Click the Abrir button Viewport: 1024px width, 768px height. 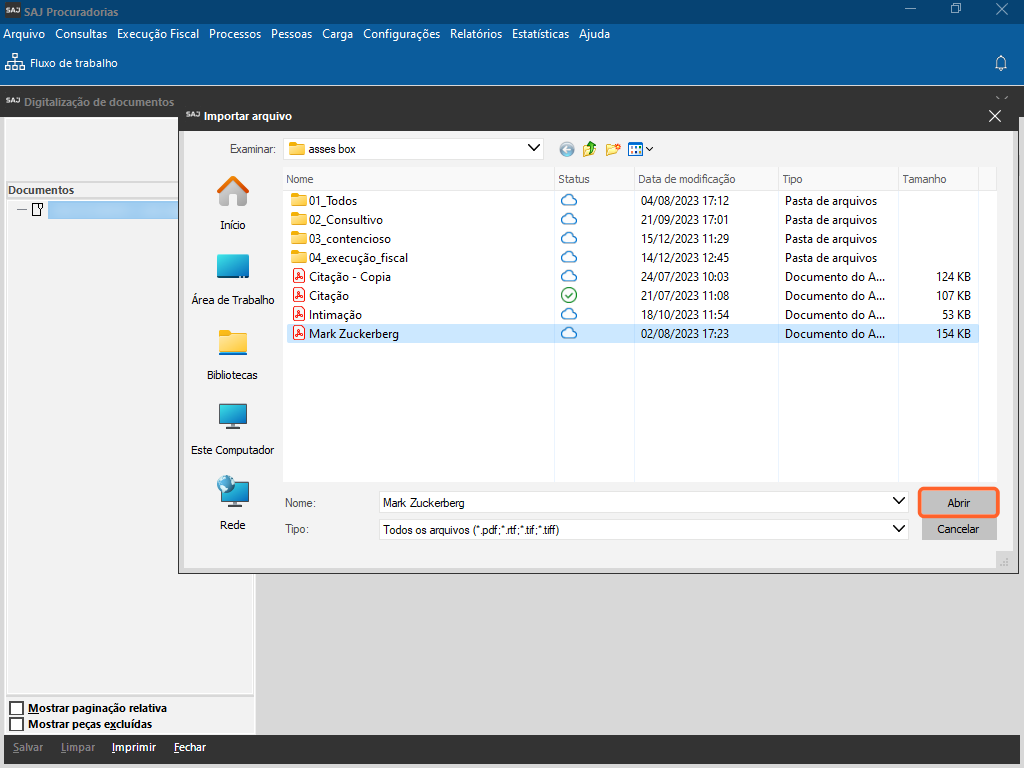958,502
